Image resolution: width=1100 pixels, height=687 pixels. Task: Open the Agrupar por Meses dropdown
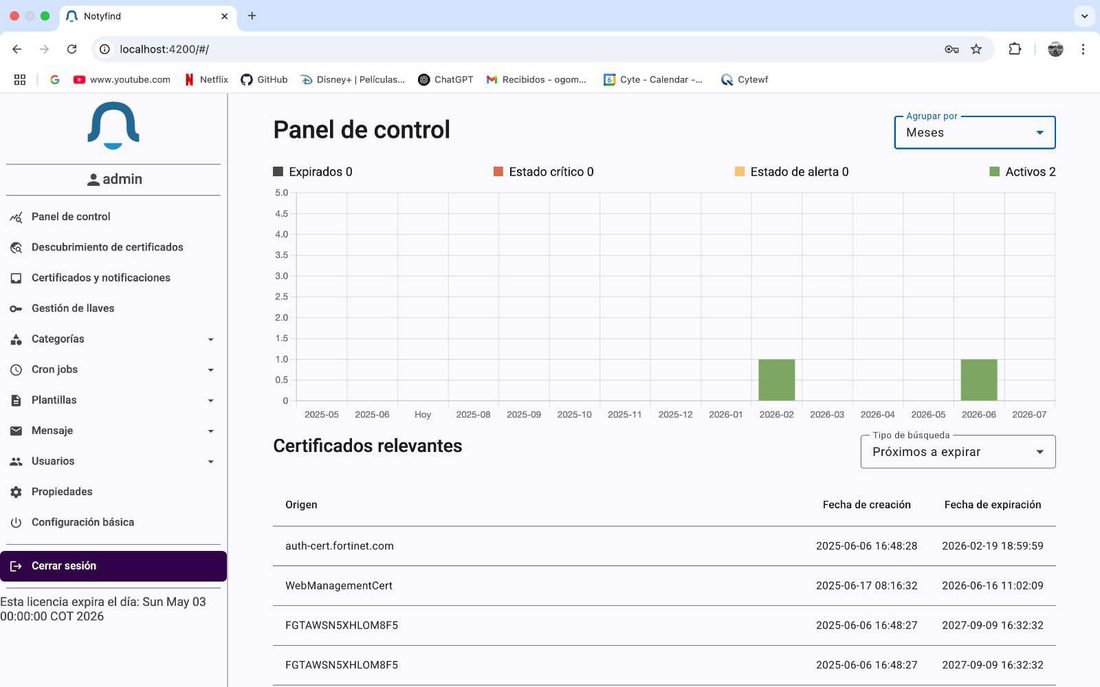(974, 133)
